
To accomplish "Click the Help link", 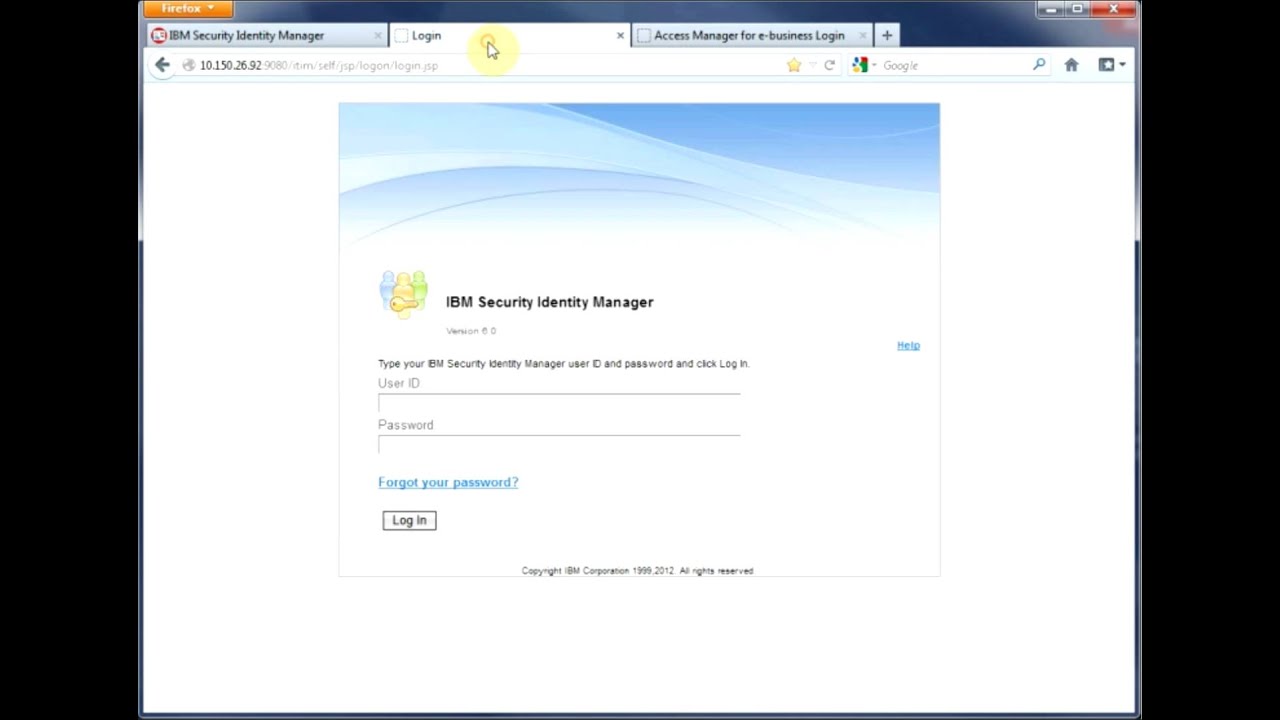I will pyautogui.click(x=908, y=345).
